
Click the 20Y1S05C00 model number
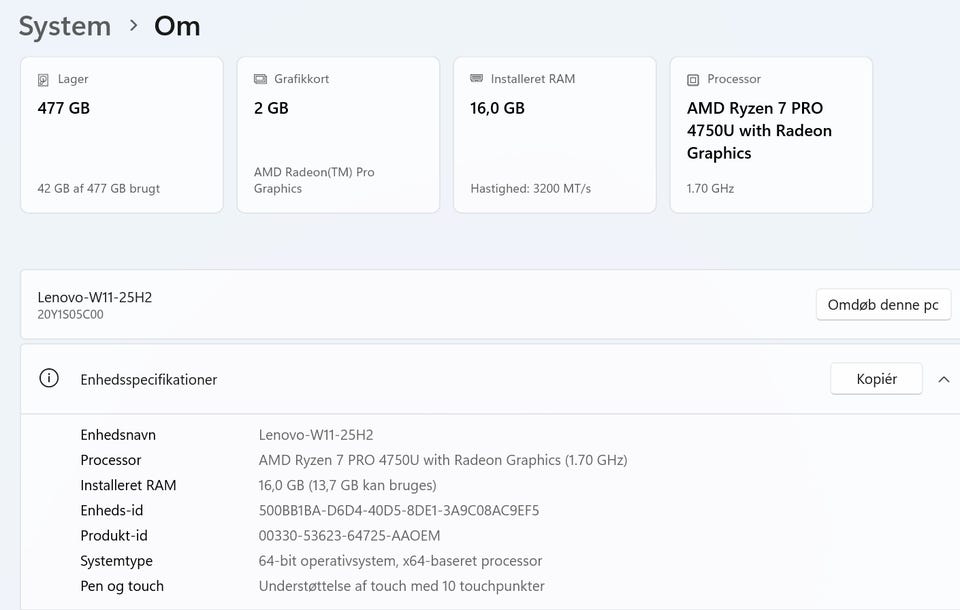[x=70, y=315]
